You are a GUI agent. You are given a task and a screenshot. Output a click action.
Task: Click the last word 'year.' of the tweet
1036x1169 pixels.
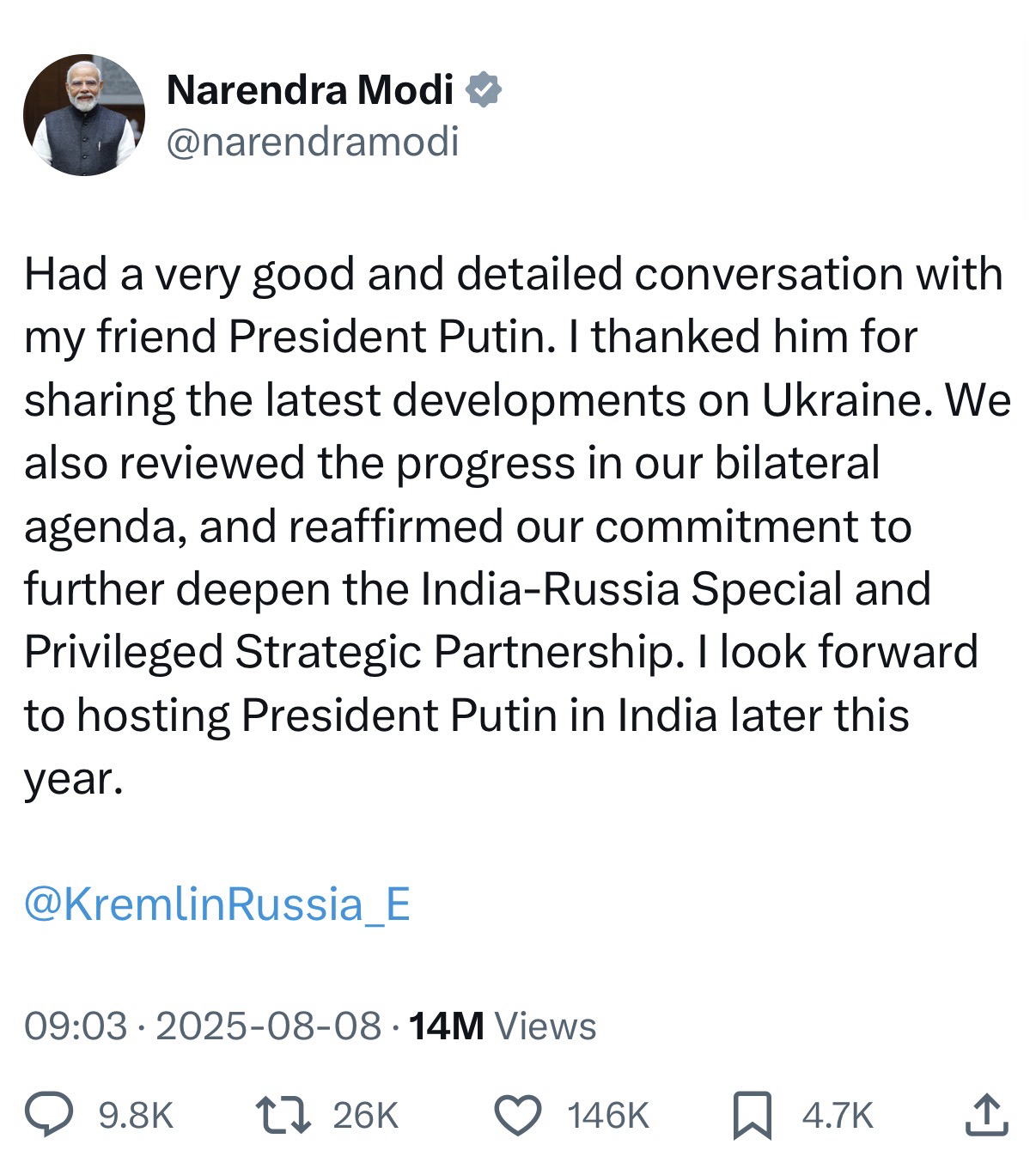pyautogui.click(x=74, y=779)
